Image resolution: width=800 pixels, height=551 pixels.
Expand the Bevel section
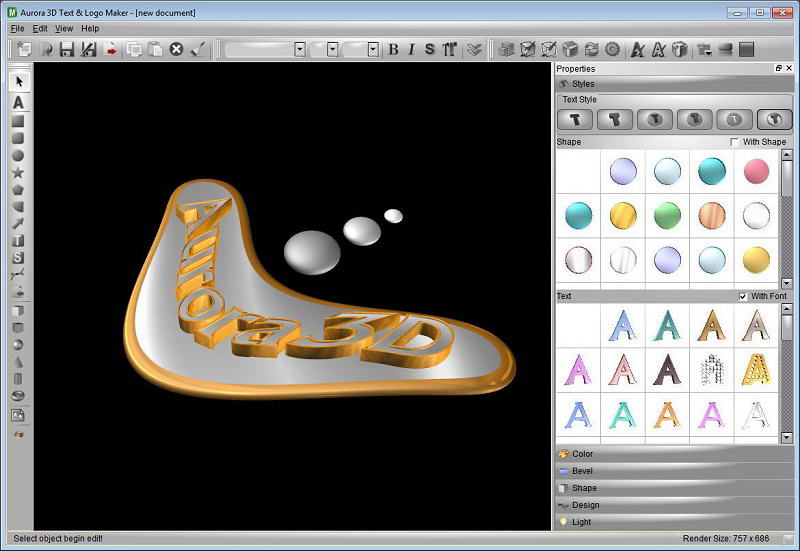582,471
